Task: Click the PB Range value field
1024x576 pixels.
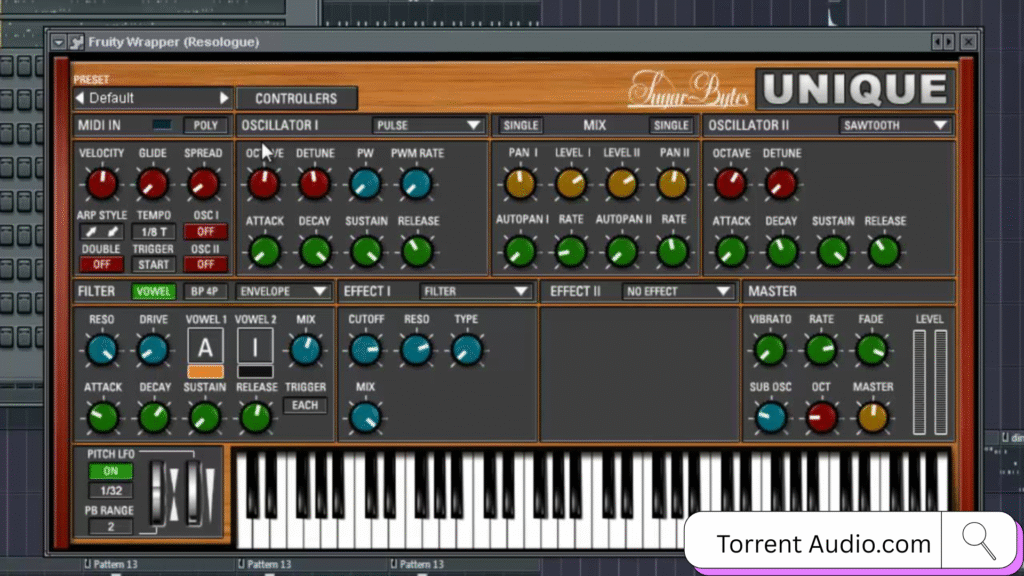Action: pos(110,527)
